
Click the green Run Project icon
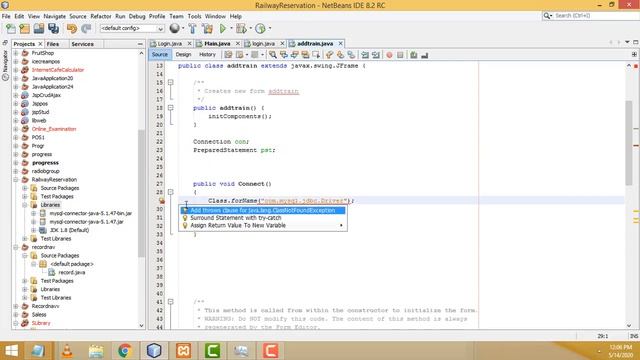tap(223, 29)
